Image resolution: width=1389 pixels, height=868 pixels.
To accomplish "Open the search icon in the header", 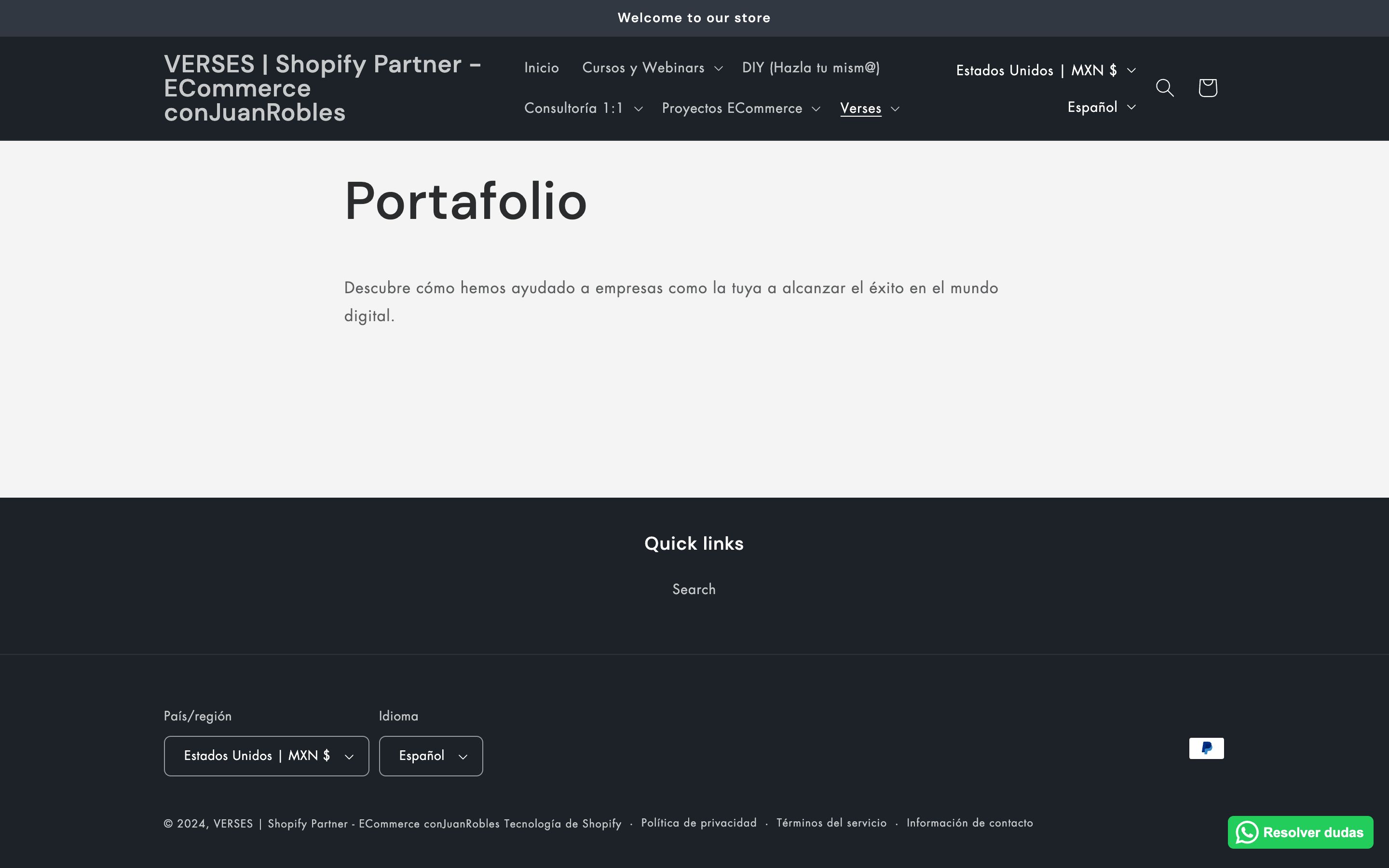I will coord(1165,88).
